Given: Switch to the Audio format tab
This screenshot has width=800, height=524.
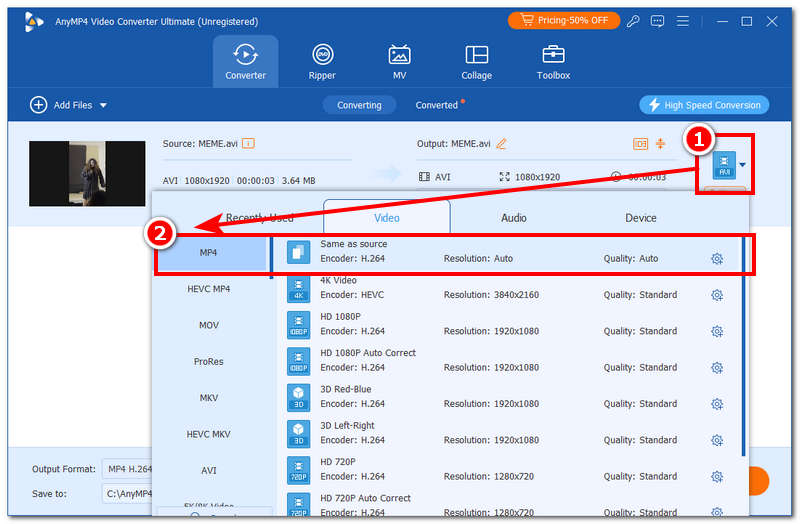Looking at the screenshot, I should [x=514, y=217].
